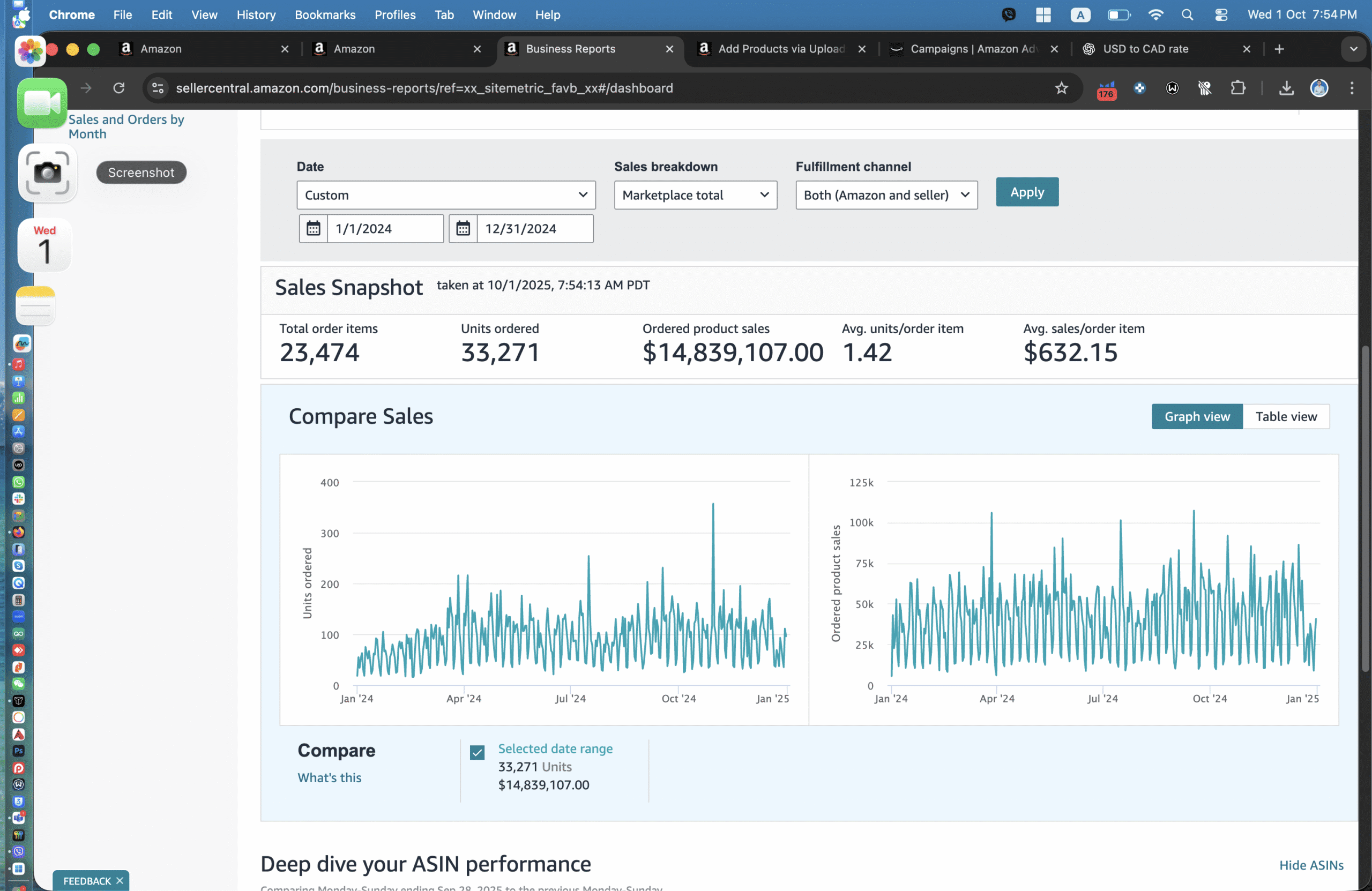
Task: Click the Chrome downloads icon
Action: pyautogui.click(x=1286, y=88)
